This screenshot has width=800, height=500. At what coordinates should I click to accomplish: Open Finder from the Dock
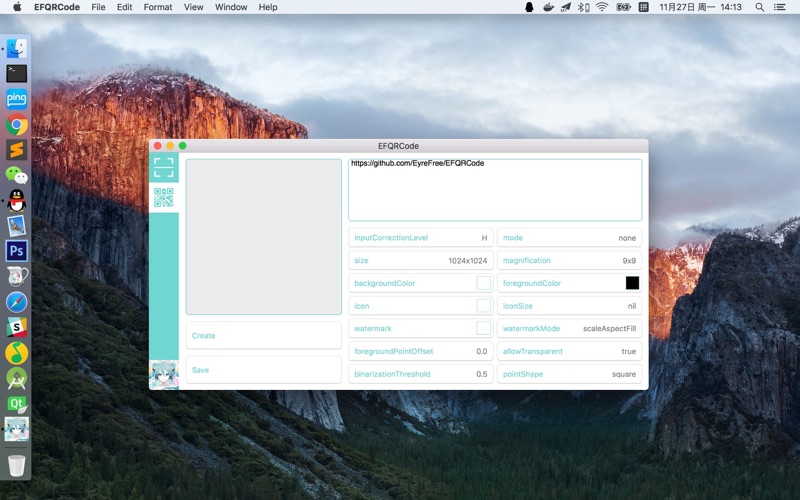[16, 48]
